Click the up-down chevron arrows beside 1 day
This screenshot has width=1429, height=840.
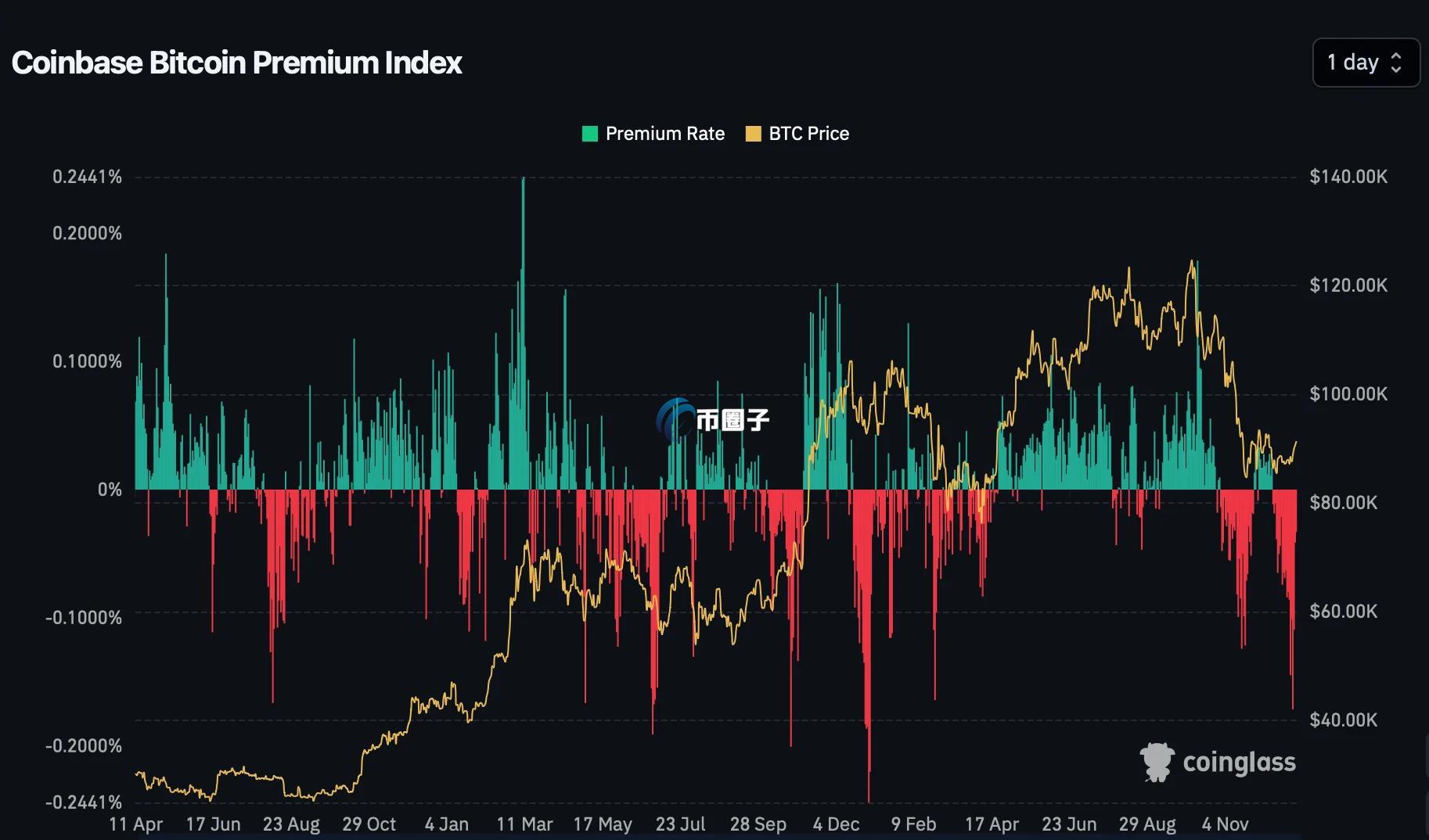click(1396, 63)
